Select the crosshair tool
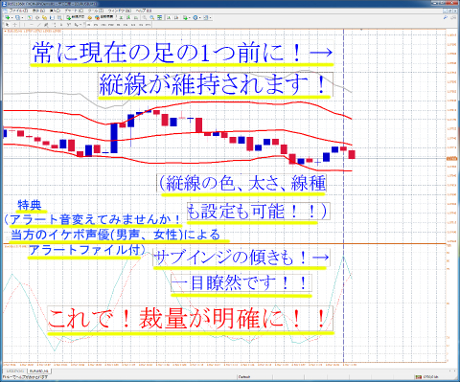 (15, 25)
